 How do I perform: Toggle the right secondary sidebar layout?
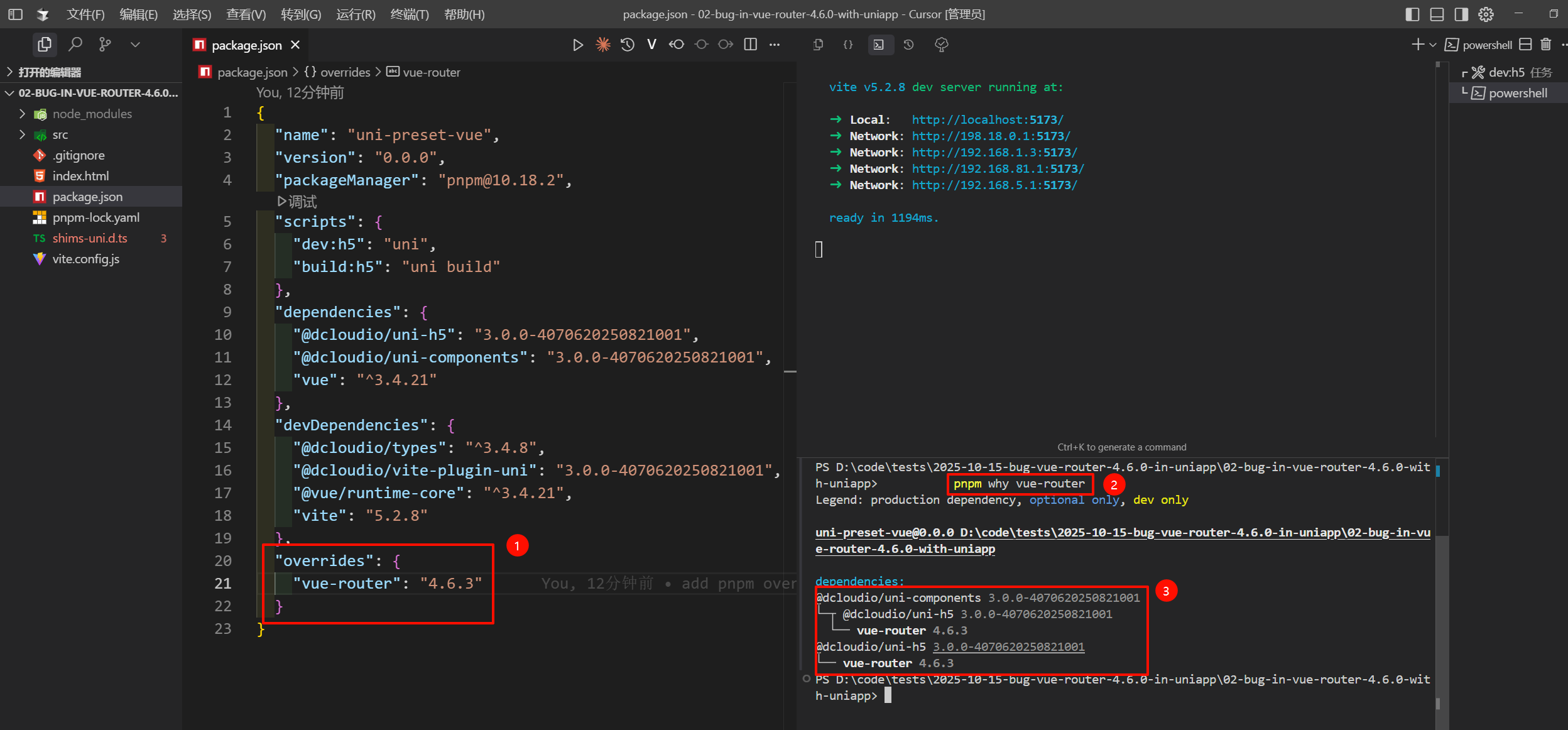[1461, 14]
